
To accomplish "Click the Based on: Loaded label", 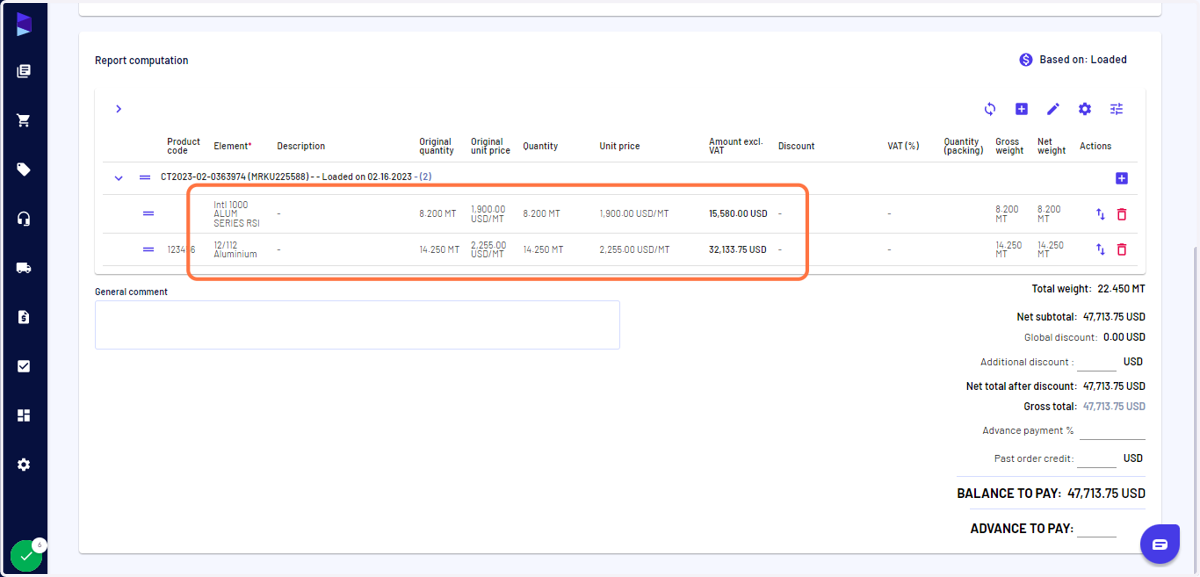I will pos(1083,60).
